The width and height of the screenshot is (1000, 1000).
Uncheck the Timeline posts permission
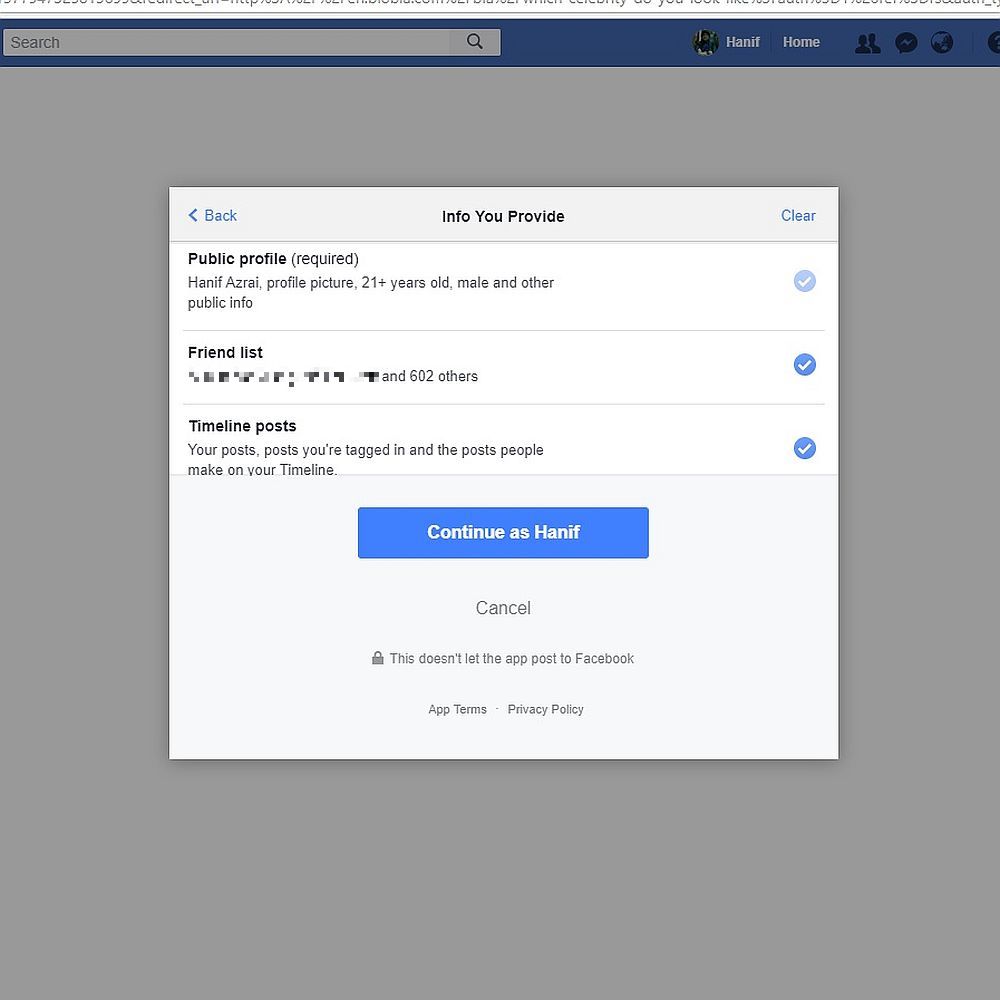804,448
